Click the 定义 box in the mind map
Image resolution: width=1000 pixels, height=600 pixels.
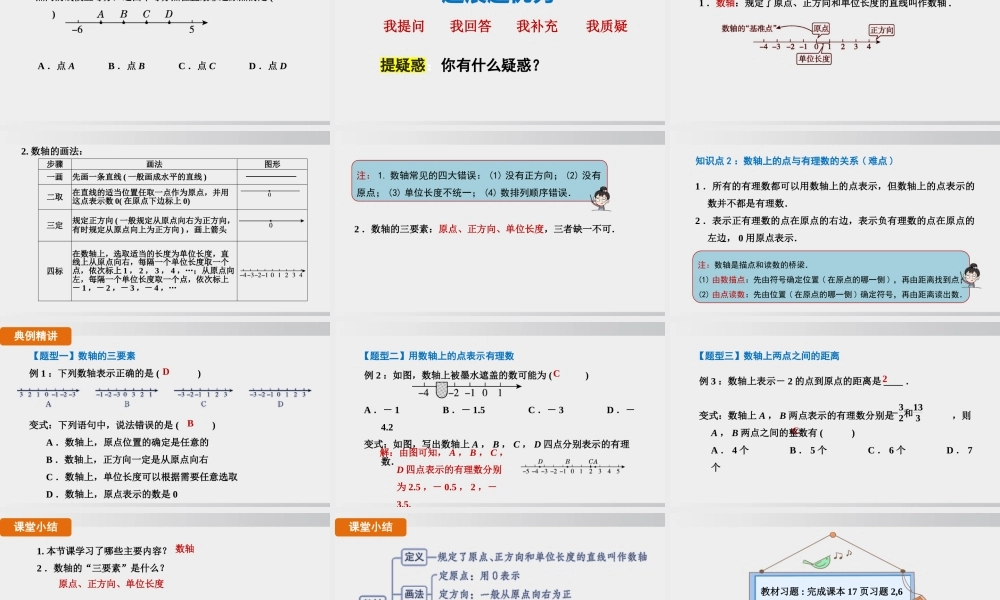coord(414,557)
